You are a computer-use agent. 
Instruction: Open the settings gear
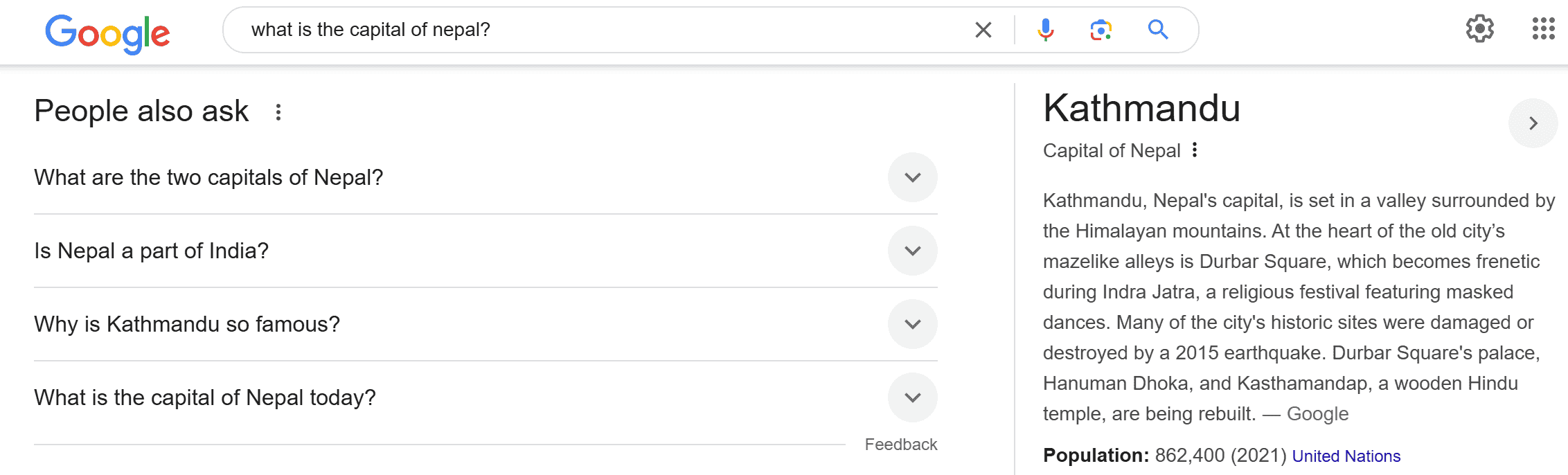(1479, 29)
